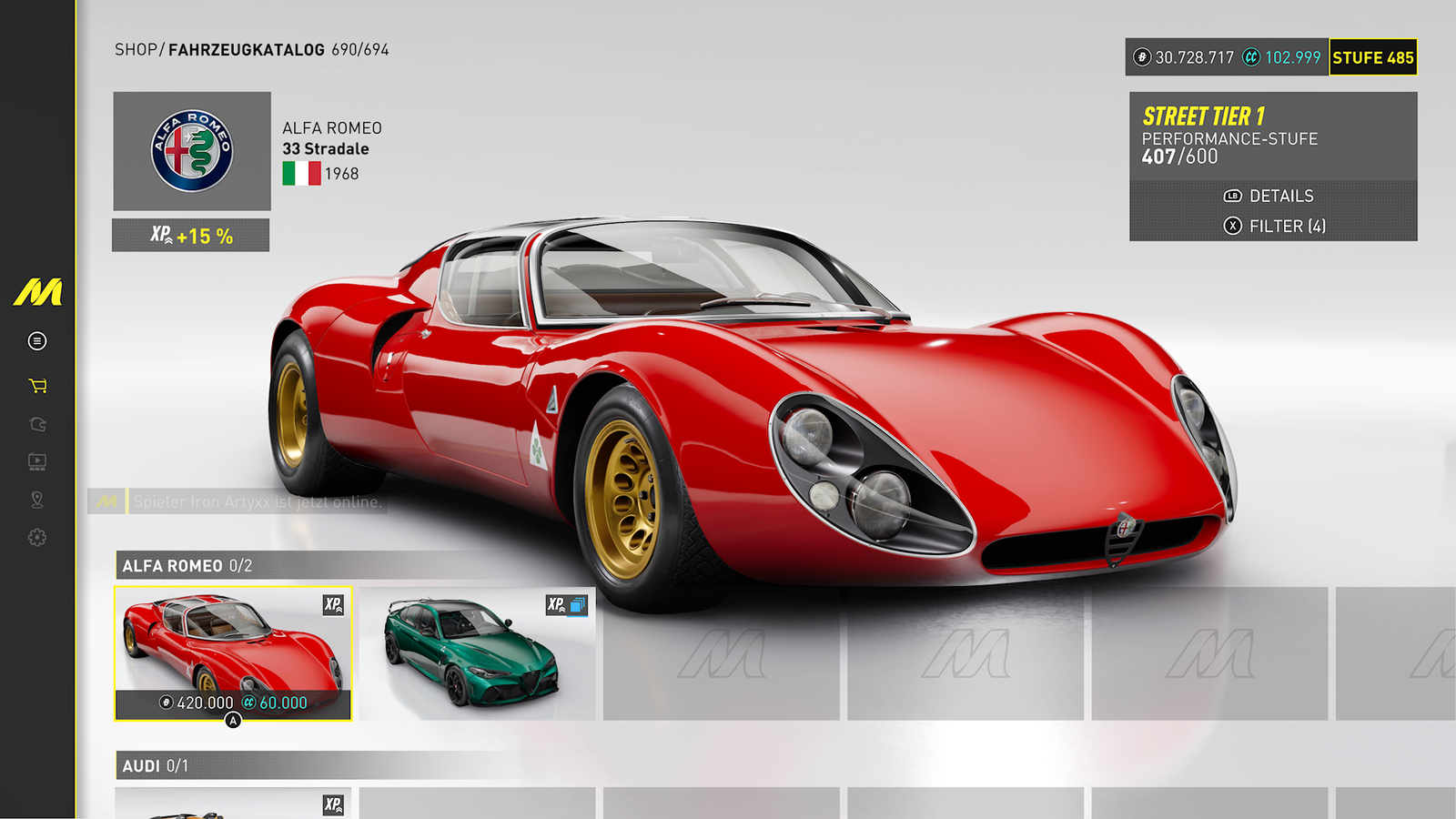
Task: Click the yellow Motorfest M logo in the sidebar
Action: (37, 292)
